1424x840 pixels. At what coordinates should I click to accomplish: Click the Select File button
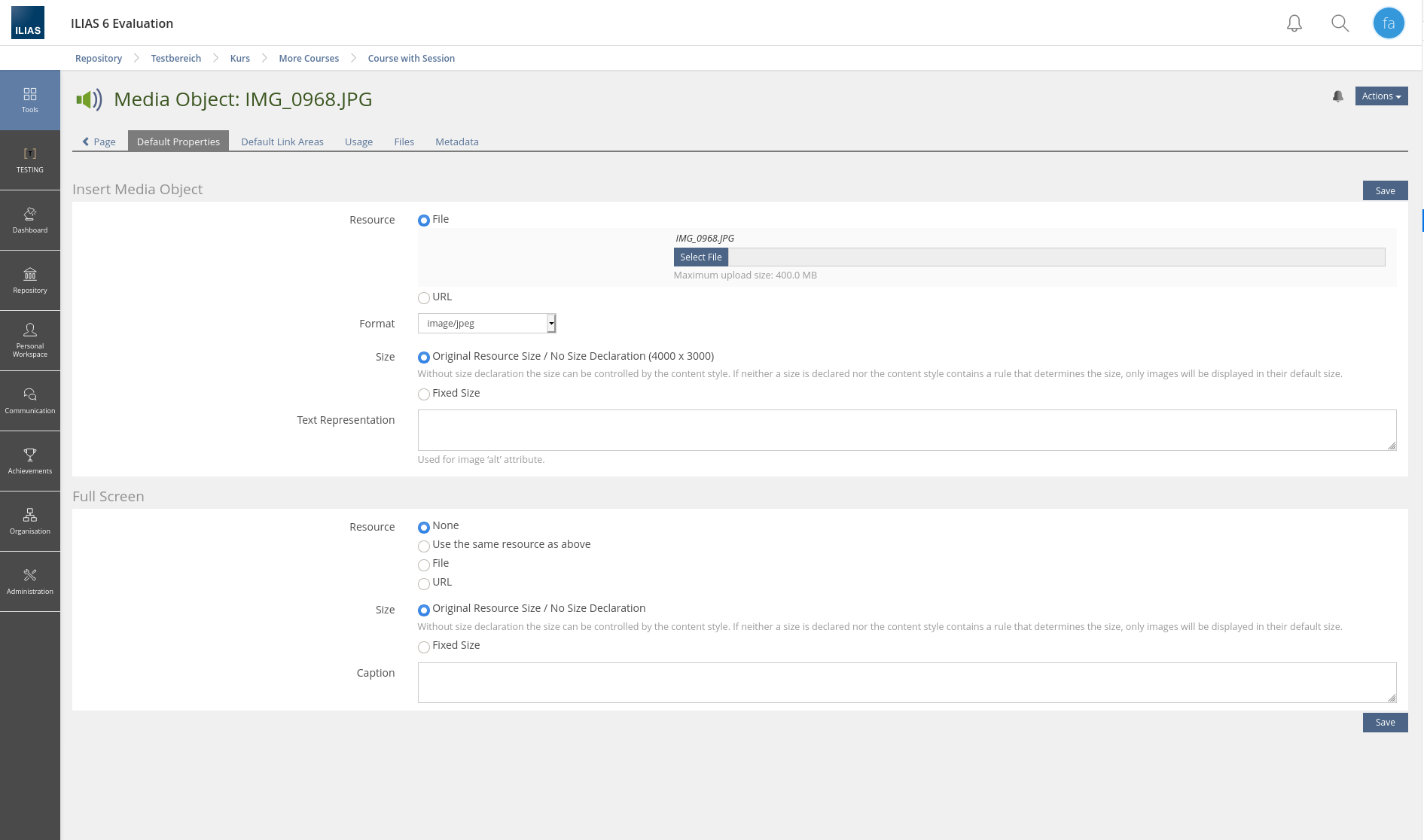tap(700, 257)
